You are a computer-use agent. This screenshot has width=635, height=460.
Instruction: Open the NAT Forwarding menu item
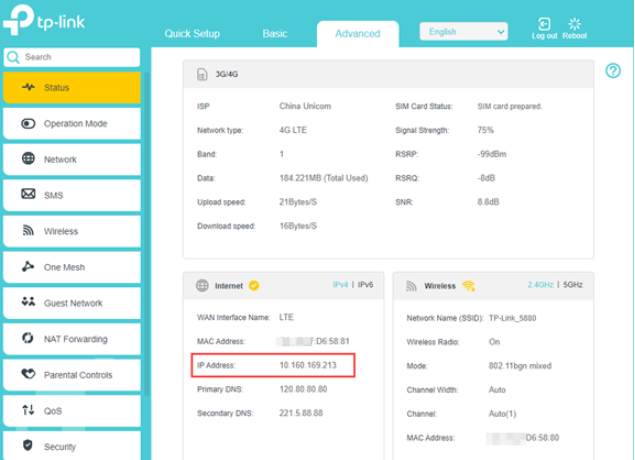pyautogui.click(x=72, y=339)
